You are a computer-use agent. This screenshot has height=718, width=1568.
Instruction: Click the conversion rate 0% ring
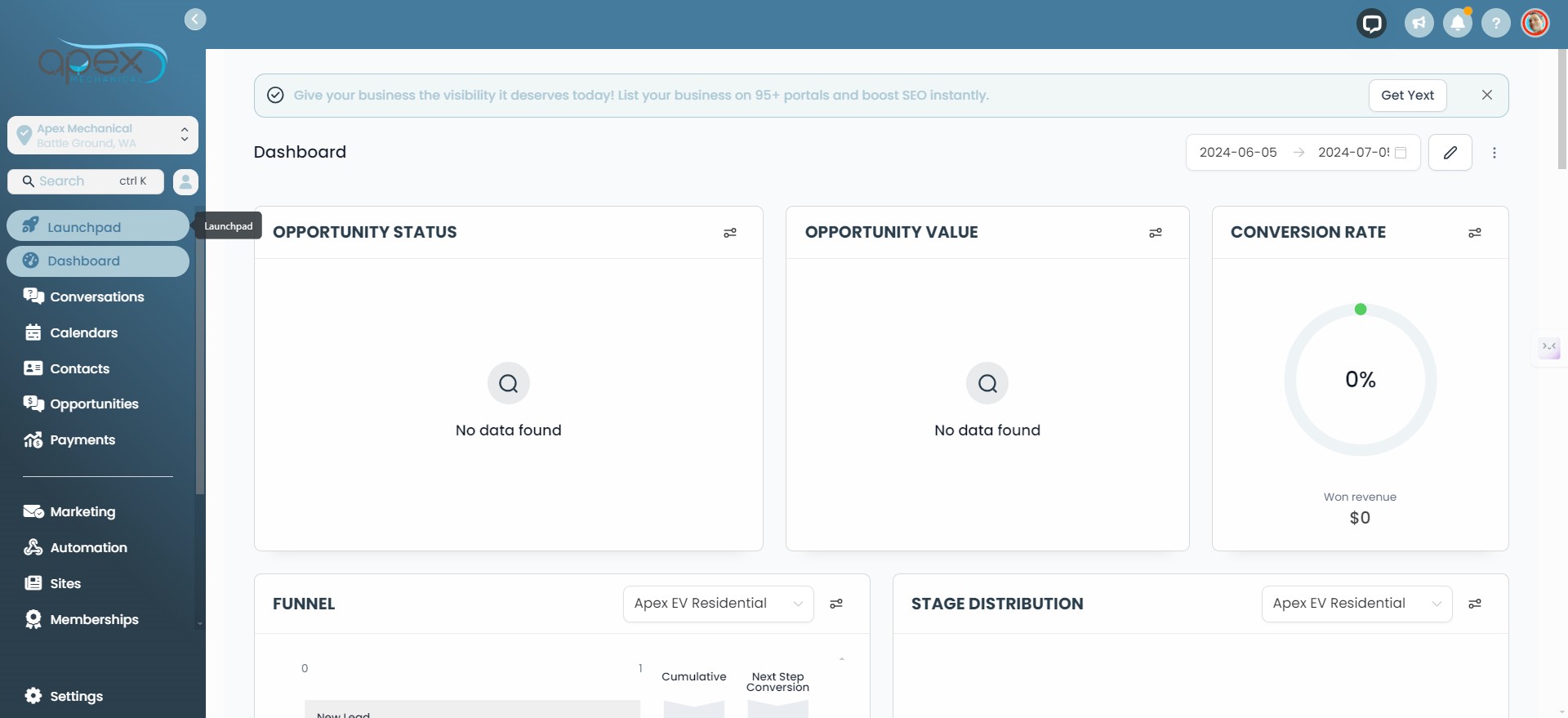(1361, 380)
